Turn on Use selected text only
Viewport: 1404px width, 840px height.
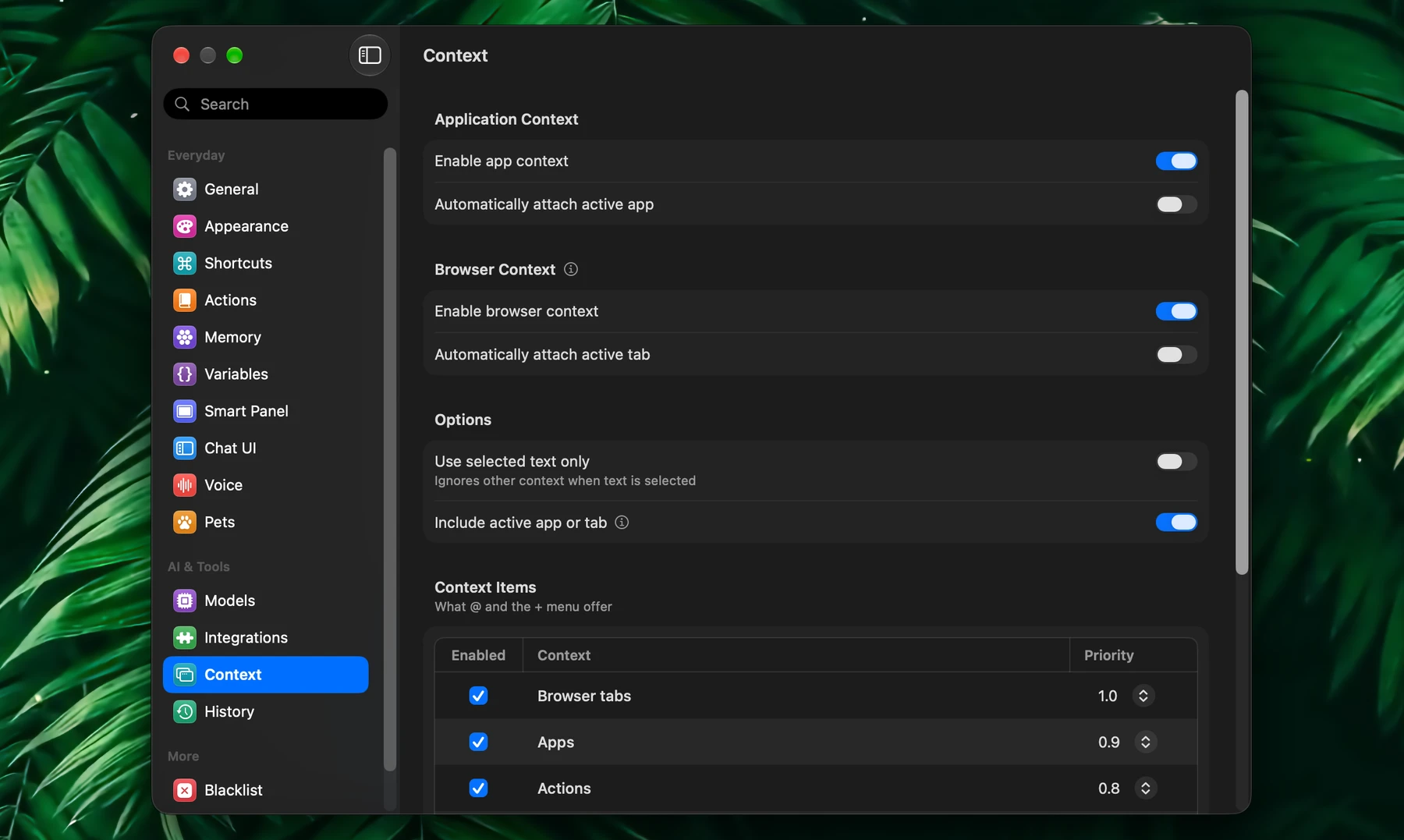(1176, 462)
